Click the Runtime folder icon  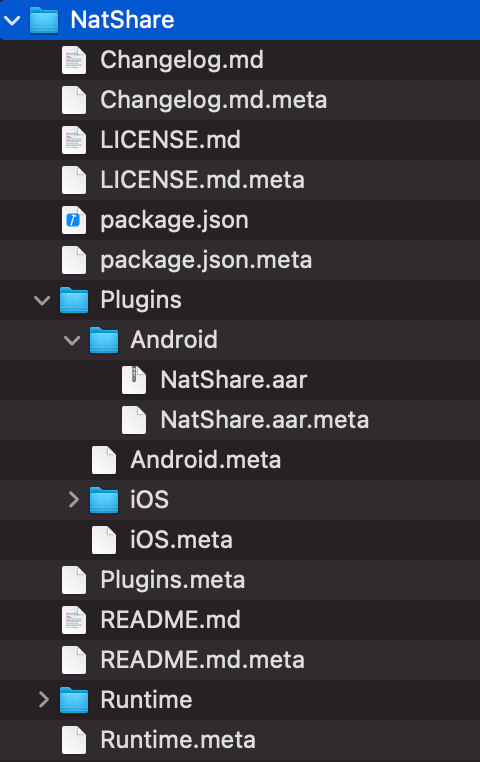tap(74, 700)
